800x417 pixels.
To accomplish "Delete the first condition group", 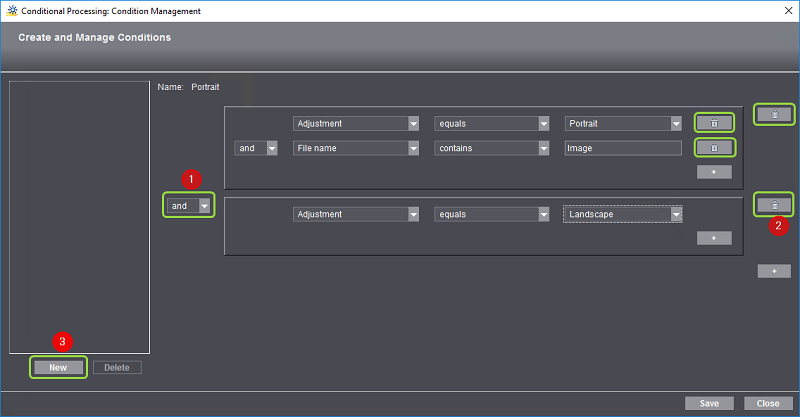I will coord(774,115).
